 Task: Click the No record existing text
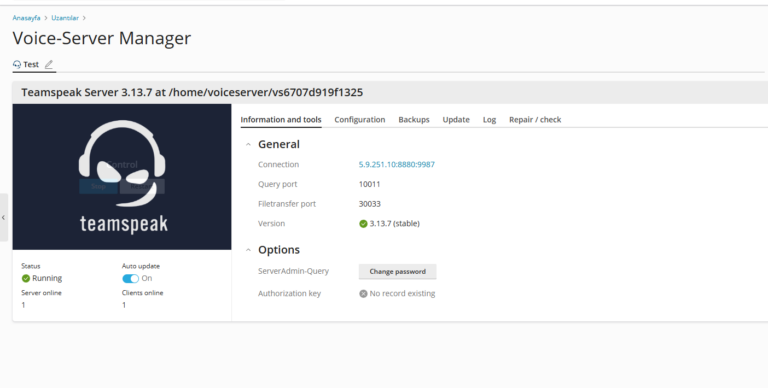(x=403, y=293)
